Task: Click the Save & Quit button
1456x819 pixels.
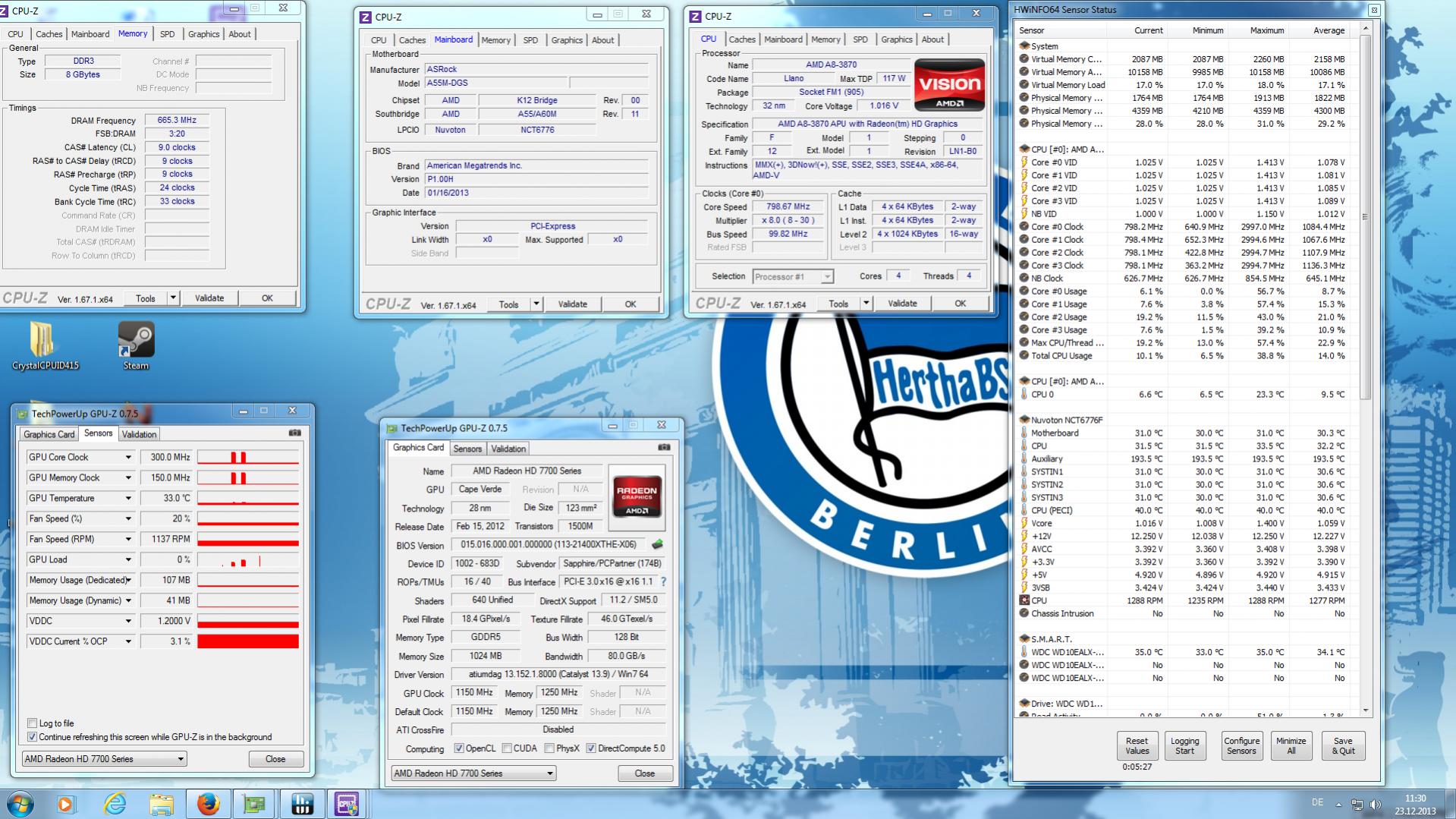Action: click(1343, 745)
